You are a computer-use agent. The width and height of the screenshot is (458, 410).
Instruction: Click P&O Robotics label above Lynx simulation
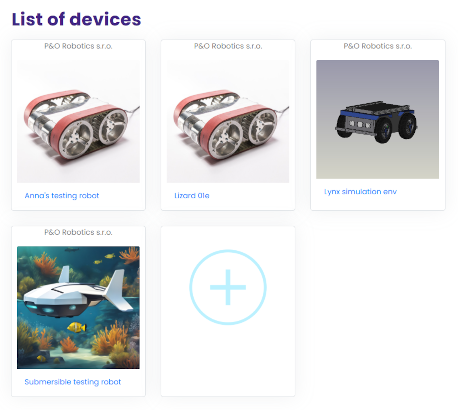[x=378, y=46]
